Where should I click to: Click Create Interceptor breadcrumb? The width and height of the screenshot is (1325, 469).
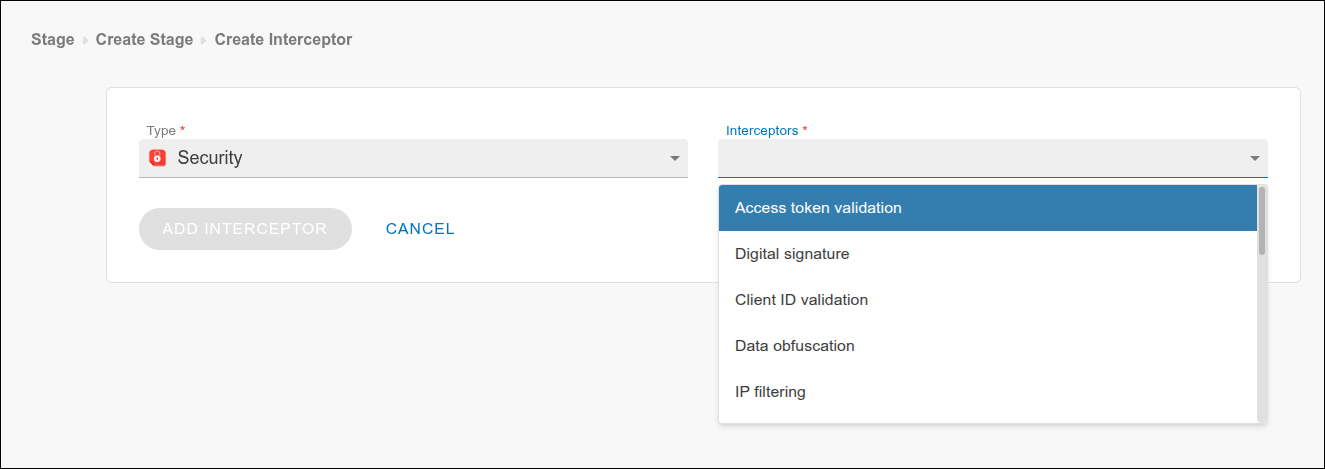tap(283, 40)
